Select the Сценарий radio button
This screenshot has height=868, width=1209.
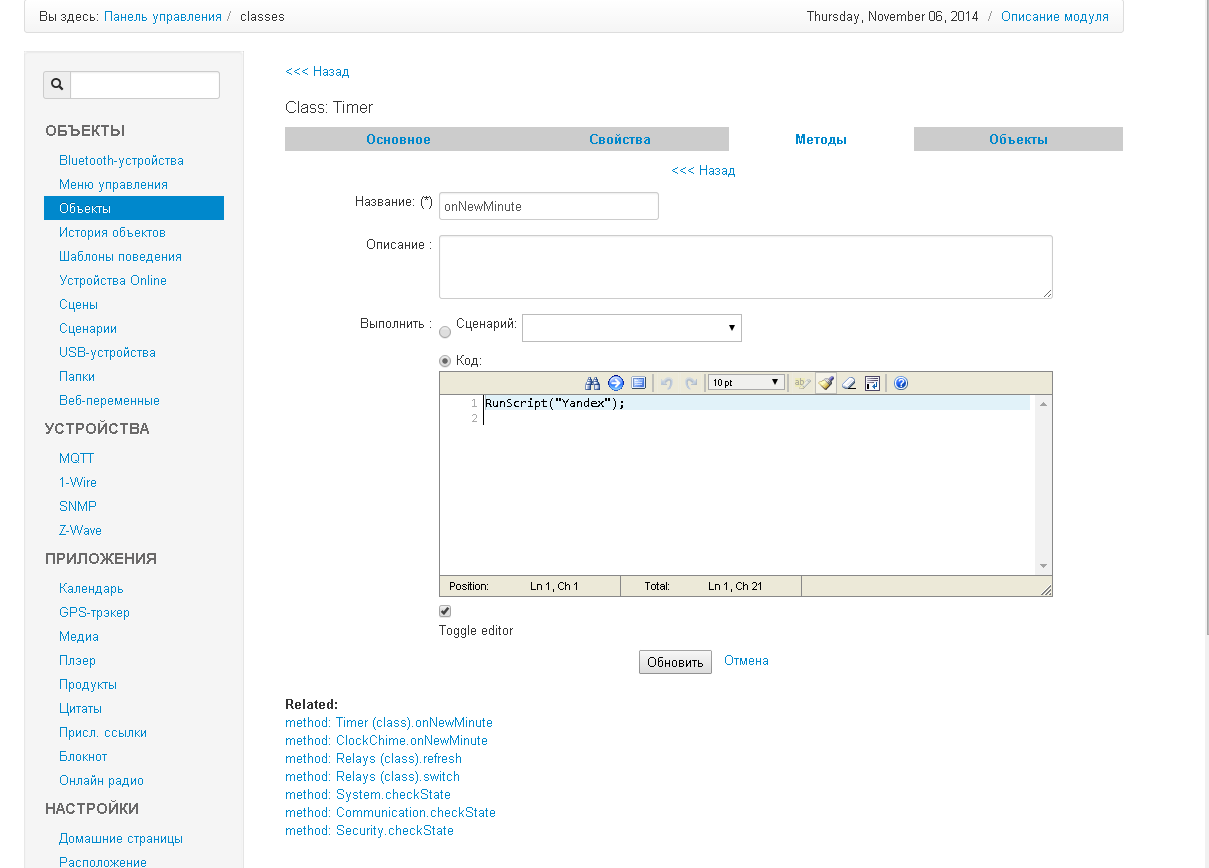pos(445,332)
